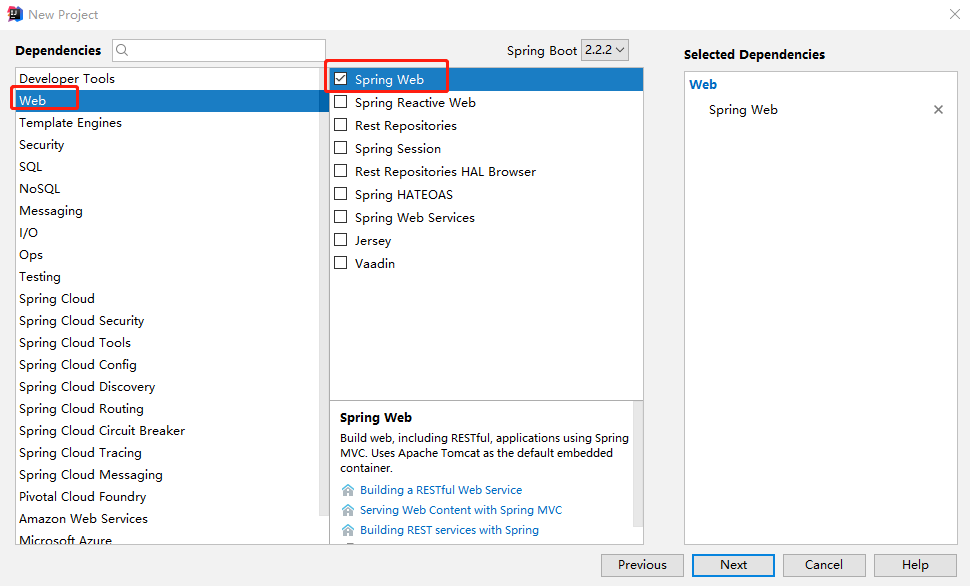970x586 pixels.
Task: Click home icon beside Serving Web Content link
Action: (x=348, y=510)
